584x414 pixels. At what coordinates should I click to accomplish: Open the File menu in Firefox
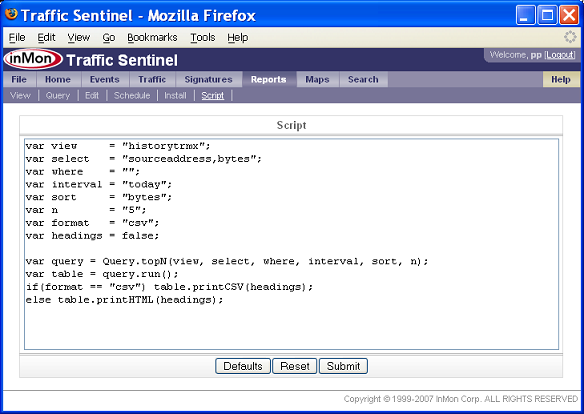pos(17,38)
